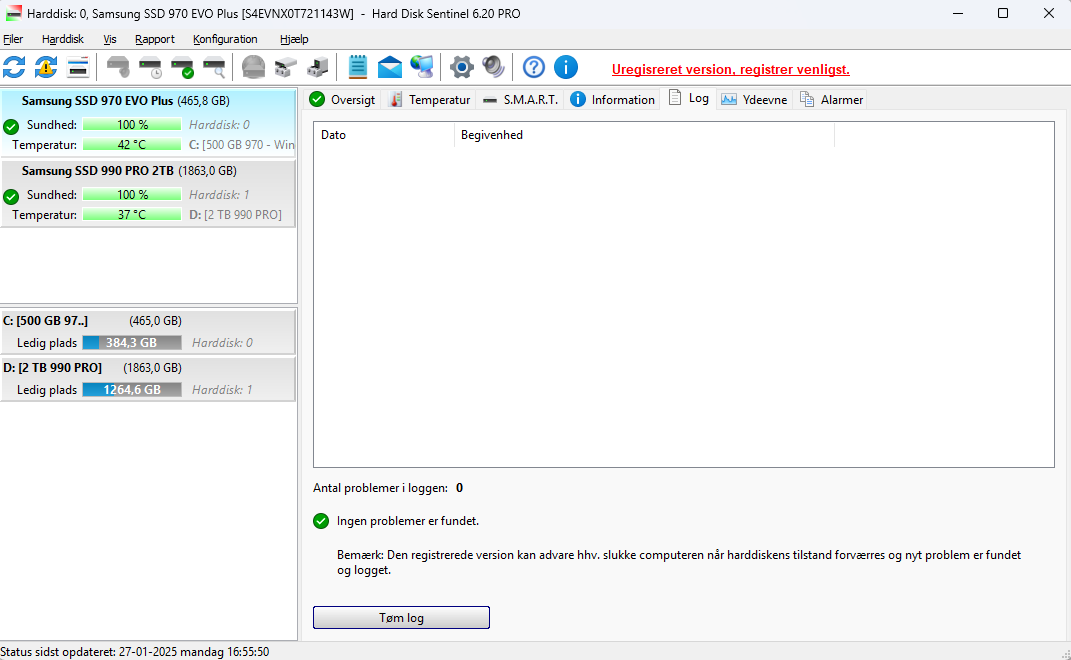Viewport: 1071px width, 660px height.
Task: Click the blue envelope e-mail icon
Action: click(389, 68)
